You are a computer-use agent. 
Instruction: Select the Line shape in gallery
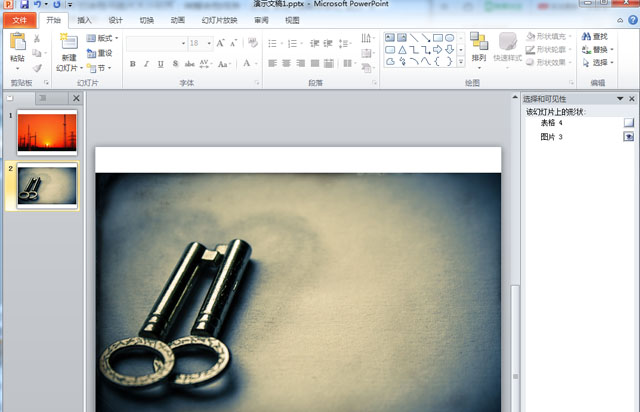click(414, 38)
